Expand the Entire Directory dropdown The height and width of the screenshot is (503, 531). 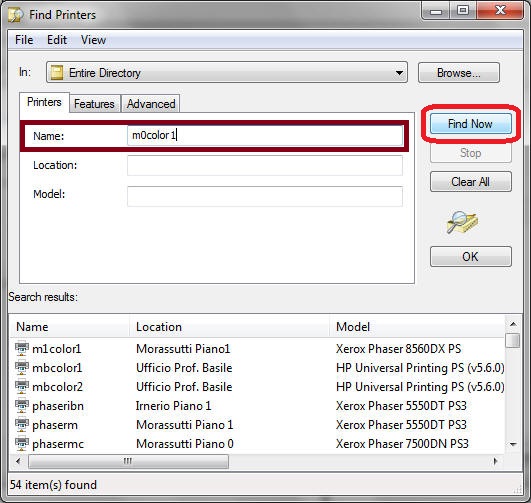coord(399,72)
